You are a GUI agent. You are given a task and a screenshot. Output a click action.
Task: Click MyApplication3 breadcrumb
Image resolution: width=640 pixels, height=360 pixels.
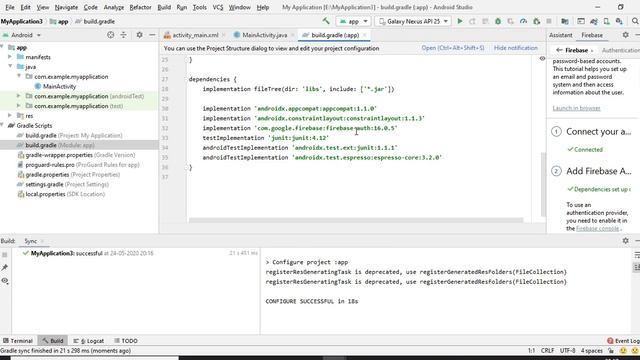click(22, 21)
